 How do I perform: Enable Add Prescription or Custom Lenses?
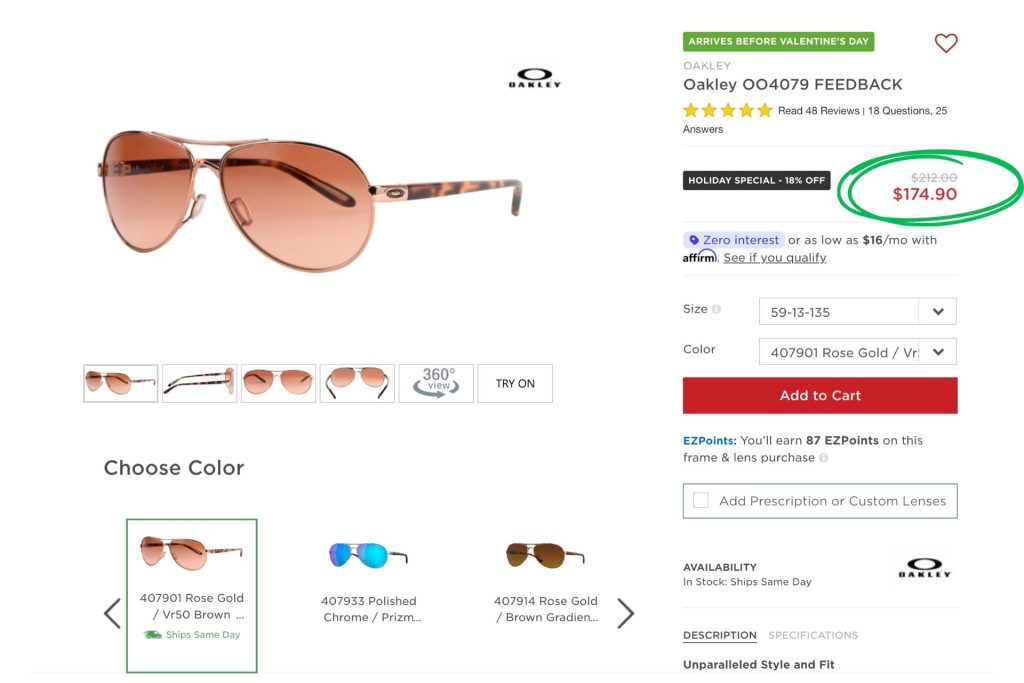pyautogui.click(x=700, y=500)
